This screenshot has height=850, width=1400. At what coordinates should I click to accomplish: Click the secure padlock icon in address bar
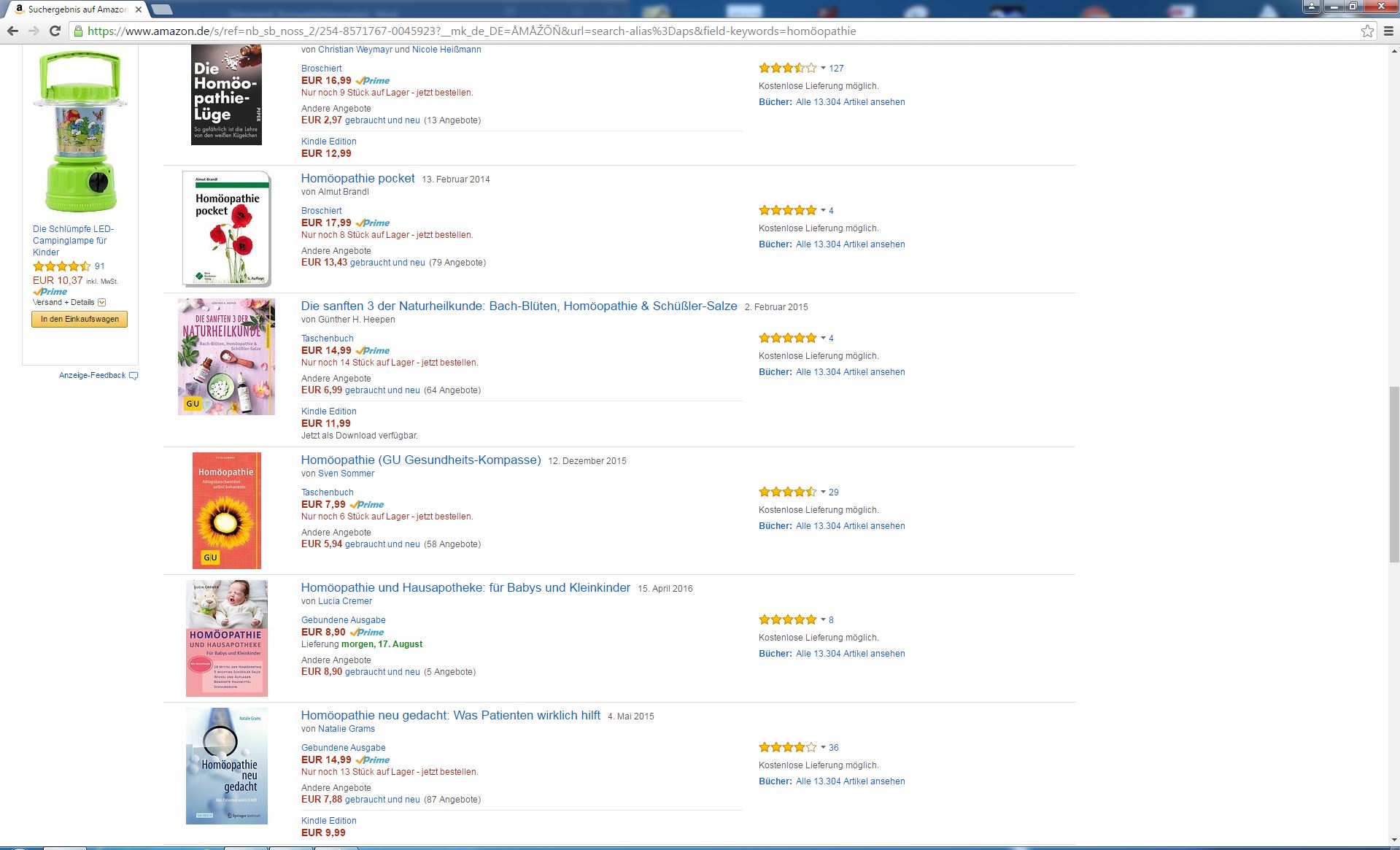[78, 31]
